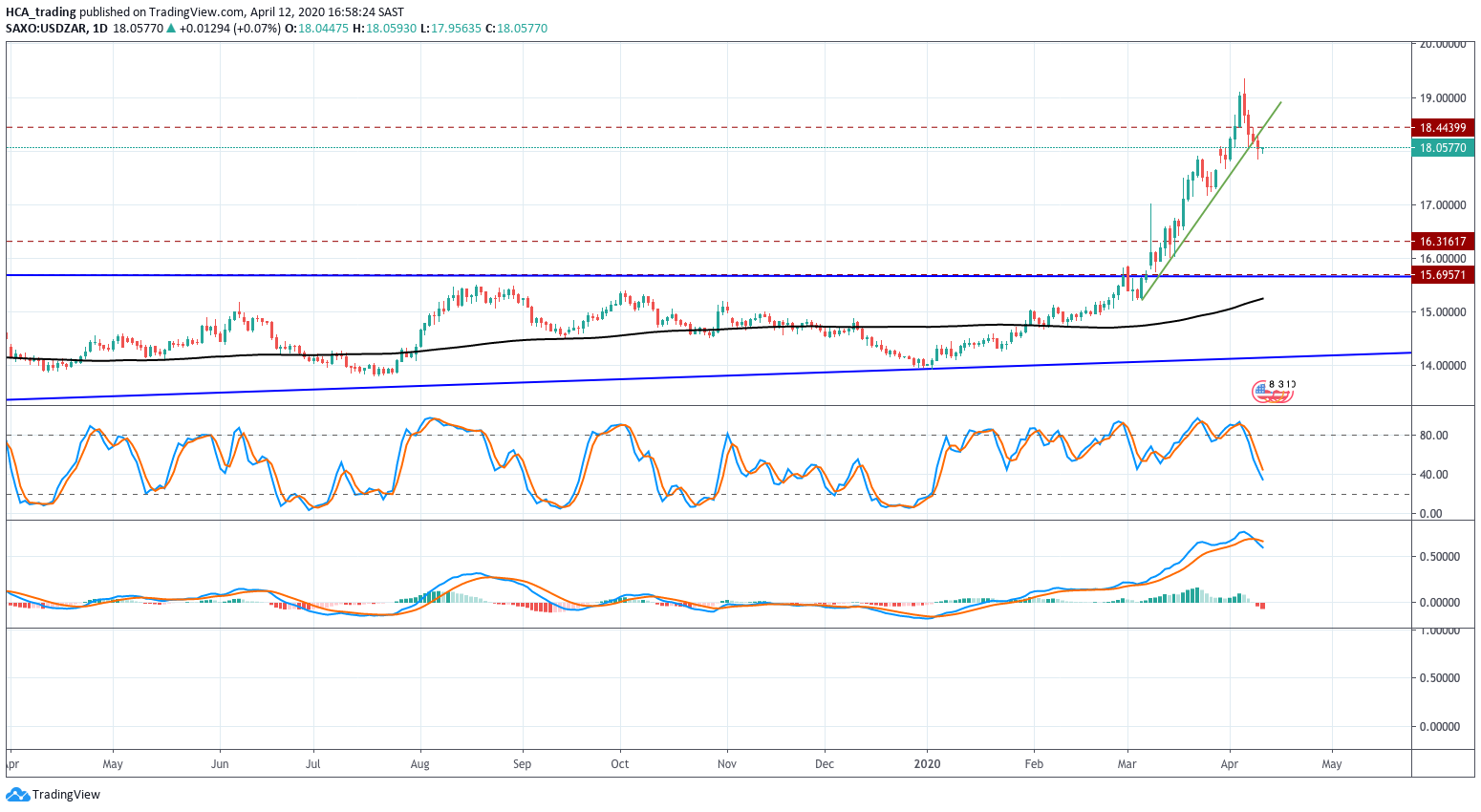Select the red 15.69571 price label

click(x=1443, y=275)
